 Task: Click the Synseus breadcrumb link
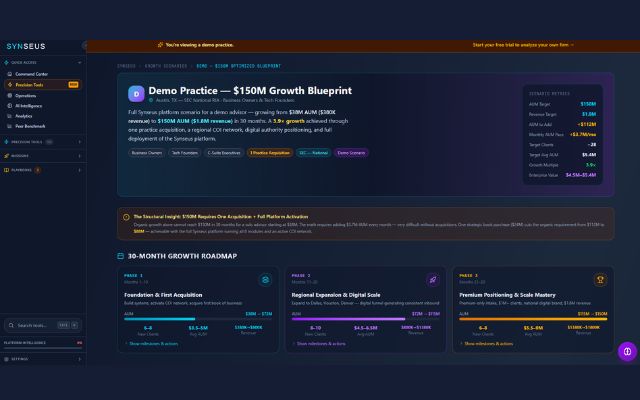(x=126, y=66)
